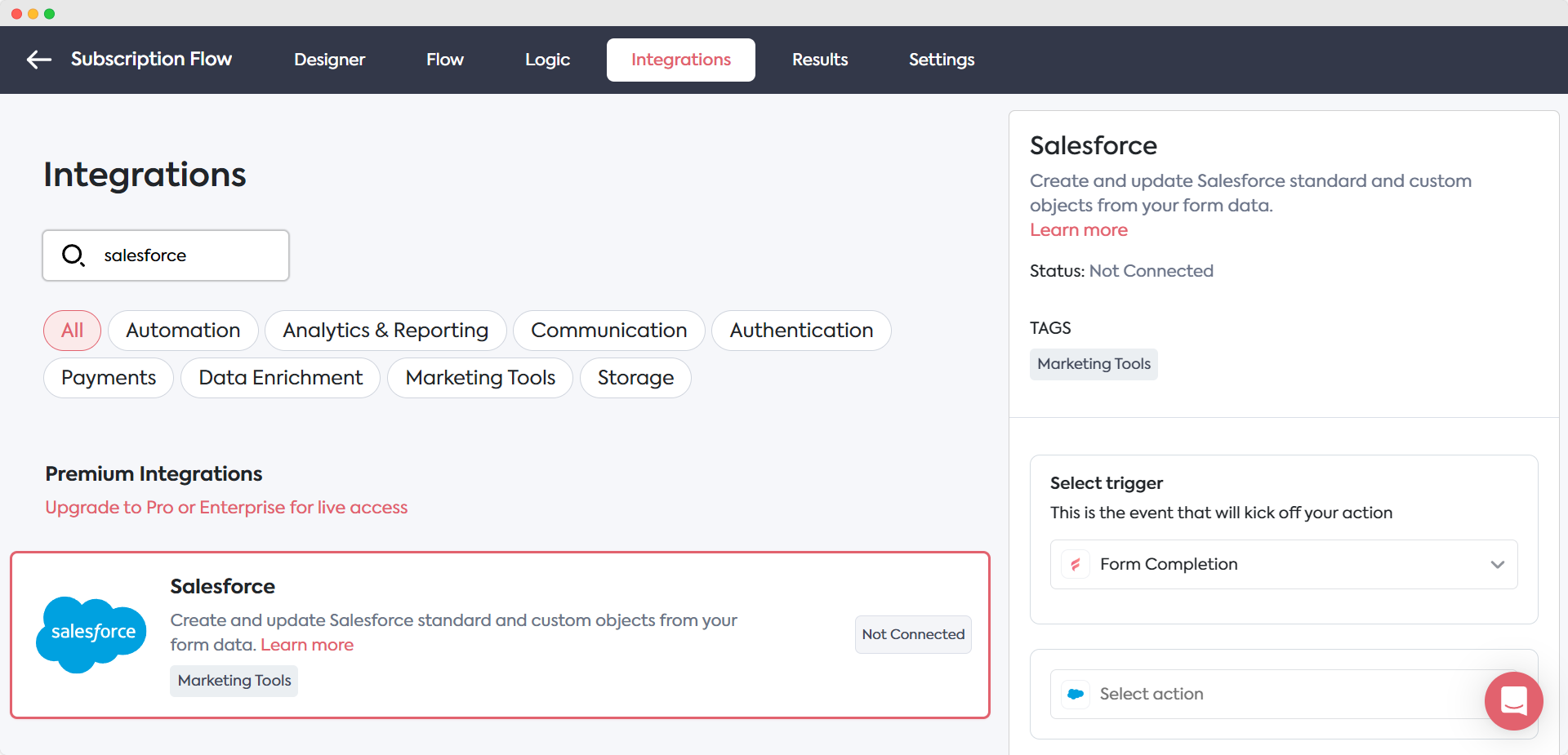This screenshot has height=755, width=1568.
Task: Toggle the Automation filter
Action: pyautogui.click(x=182, y=331)
